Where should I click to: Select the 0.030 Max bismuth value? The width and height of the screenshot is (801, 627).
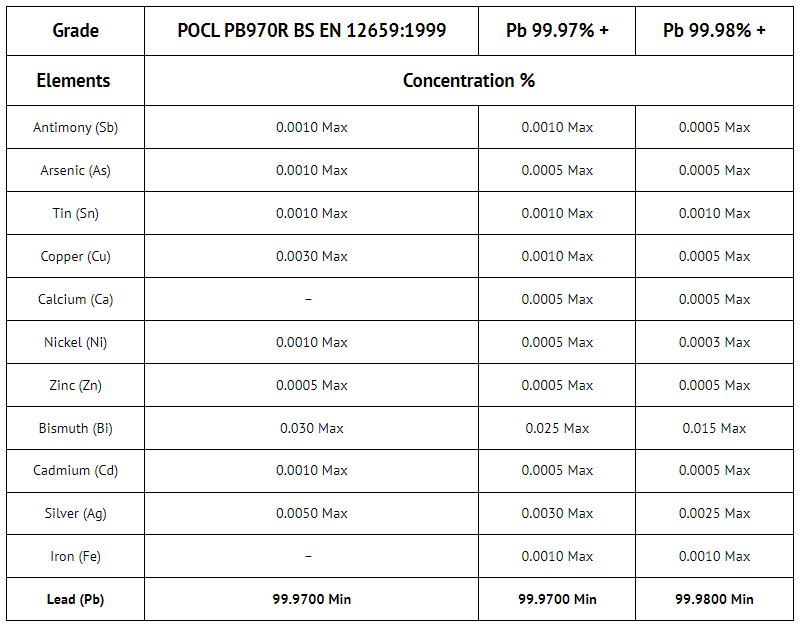[x=311, y=428]
